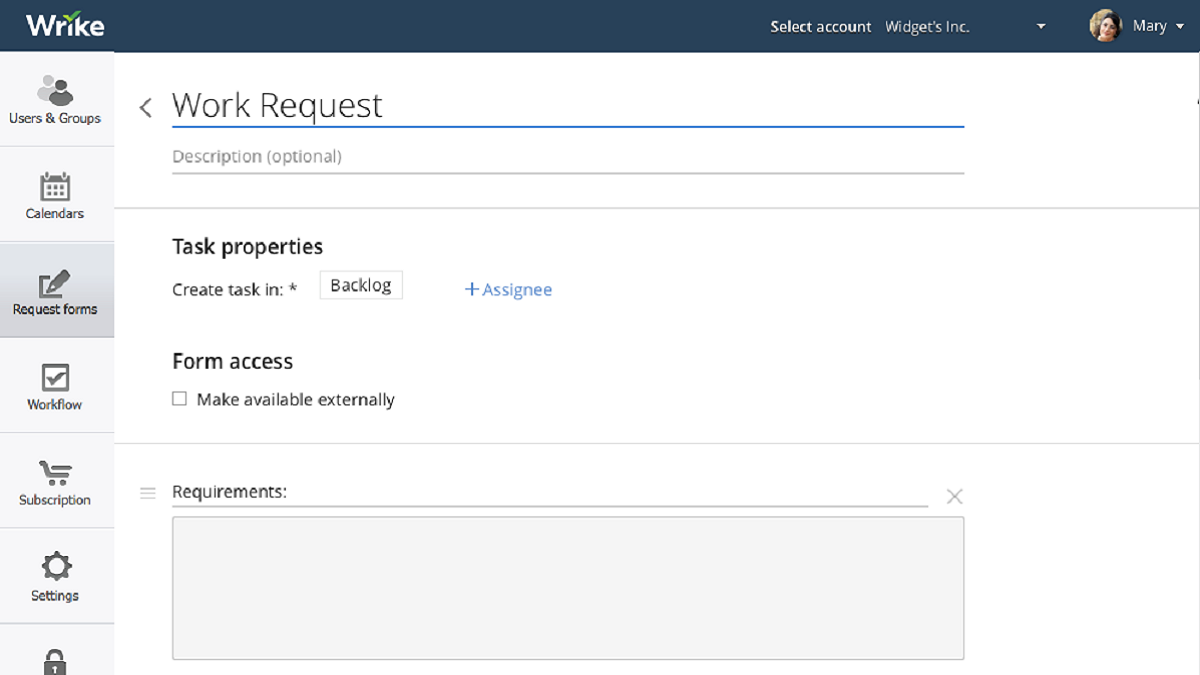
Task: Select Request forms sidebar icon
Action: click(55, 284)
